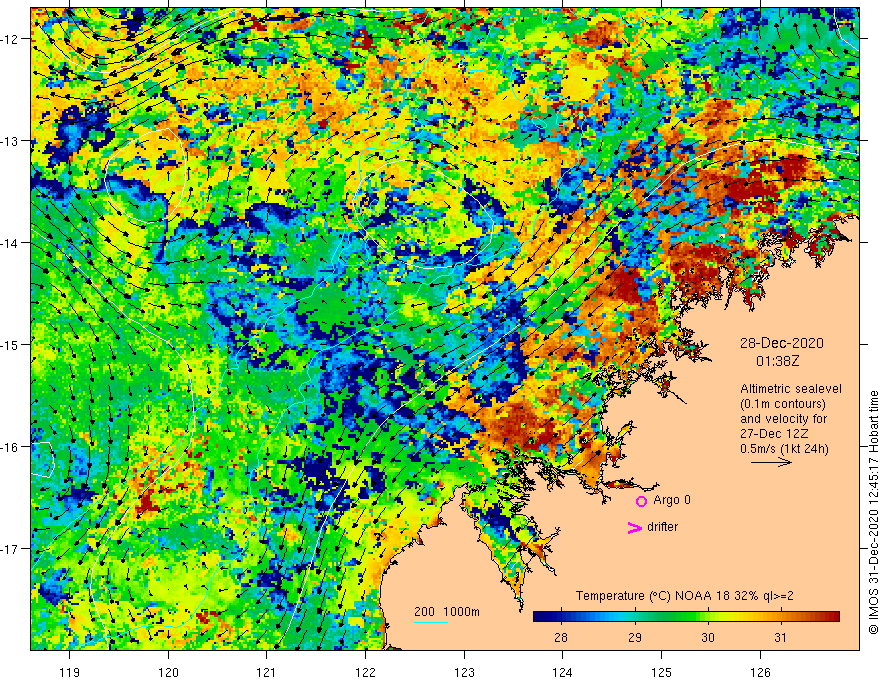This screenshot has height=680, width=880.
Task: Click the color bar label '28'
Action: pyautogui.click(x=560, y=637)
